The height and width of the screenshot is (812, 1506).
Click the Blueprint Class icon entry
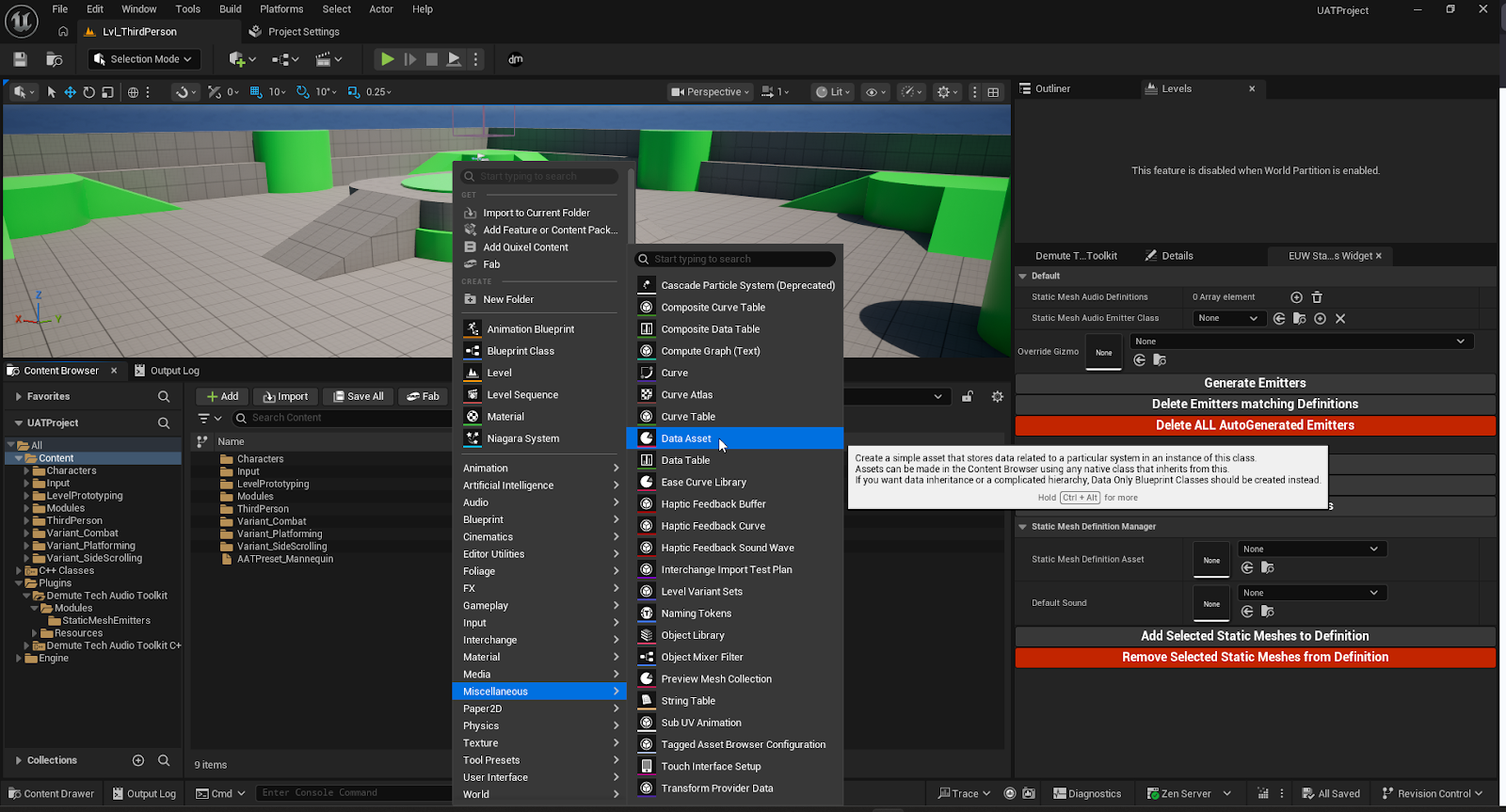[473, 351]
